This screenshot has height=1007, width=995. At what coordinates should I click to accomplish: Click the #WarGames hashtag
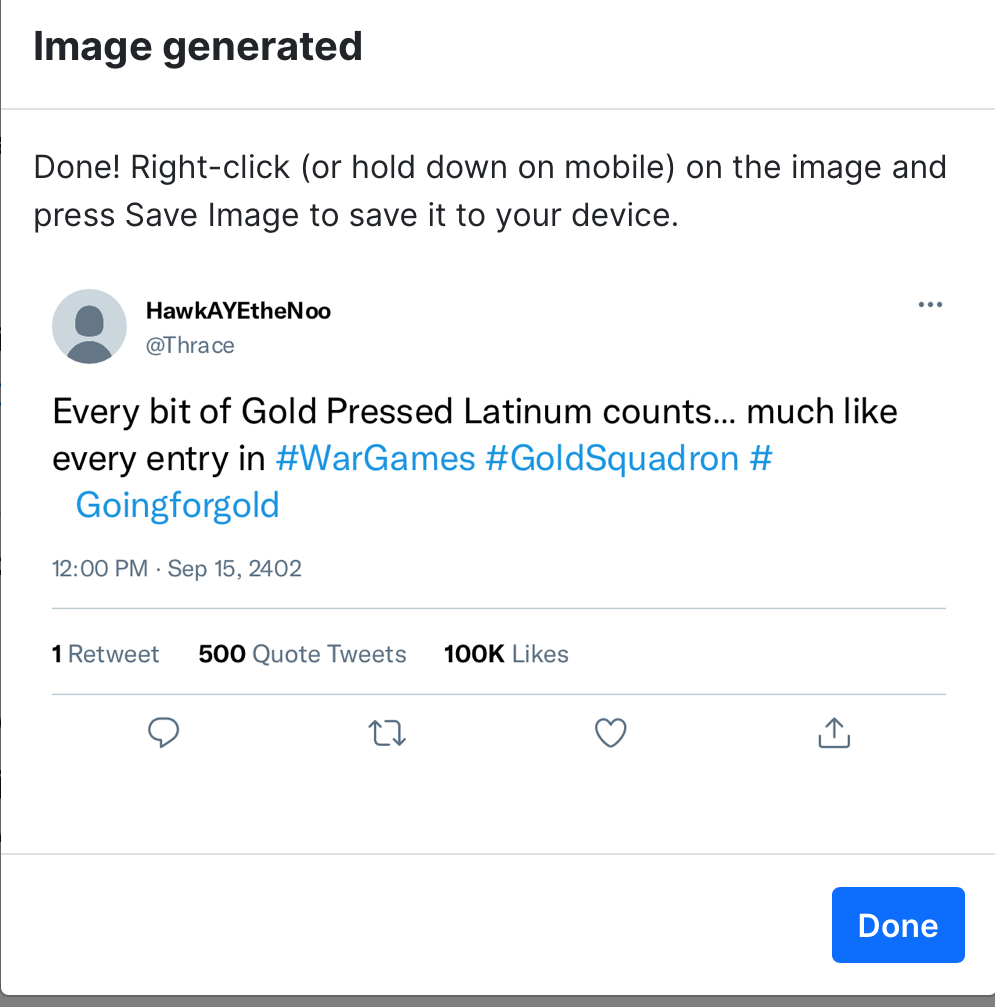(x=375, y=459)
